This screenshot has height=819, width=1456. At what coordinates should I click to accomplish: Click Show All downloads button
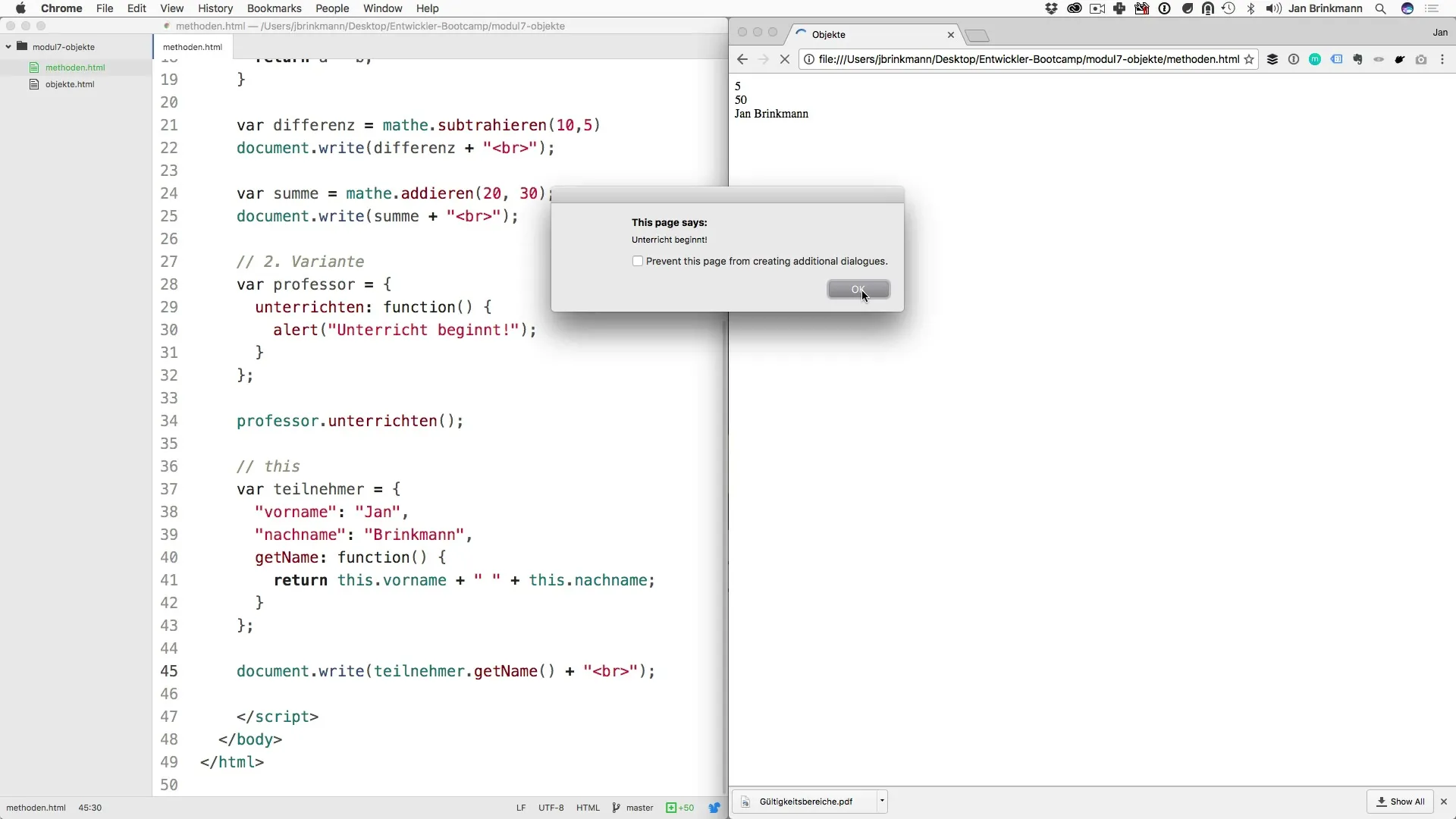[1401, 802]
